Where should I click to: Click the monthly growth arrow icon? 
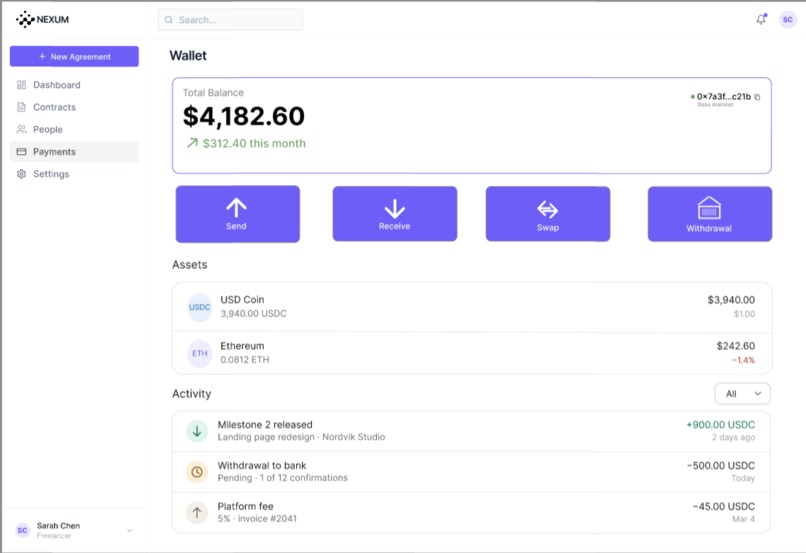(192, 143)
